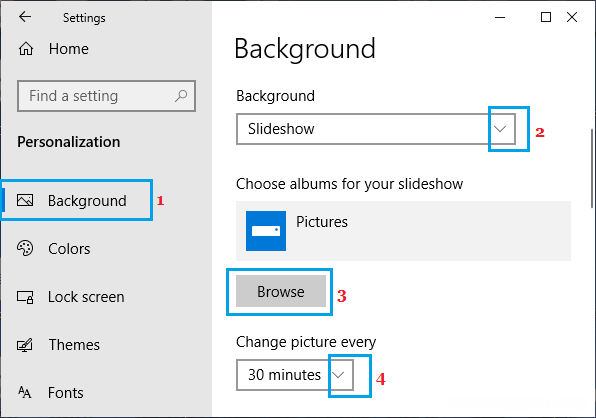Click the Fonts letters icon

[25, 392]
